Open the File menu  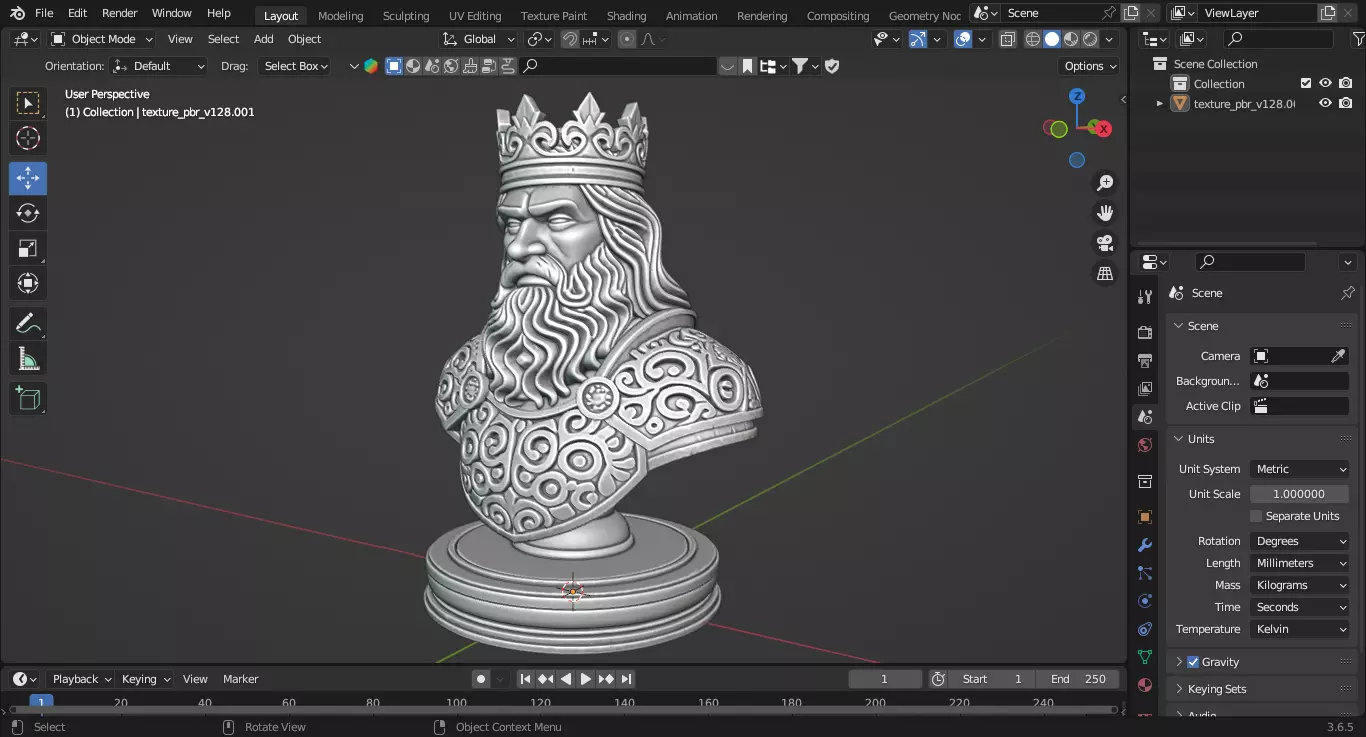[44, 13]
